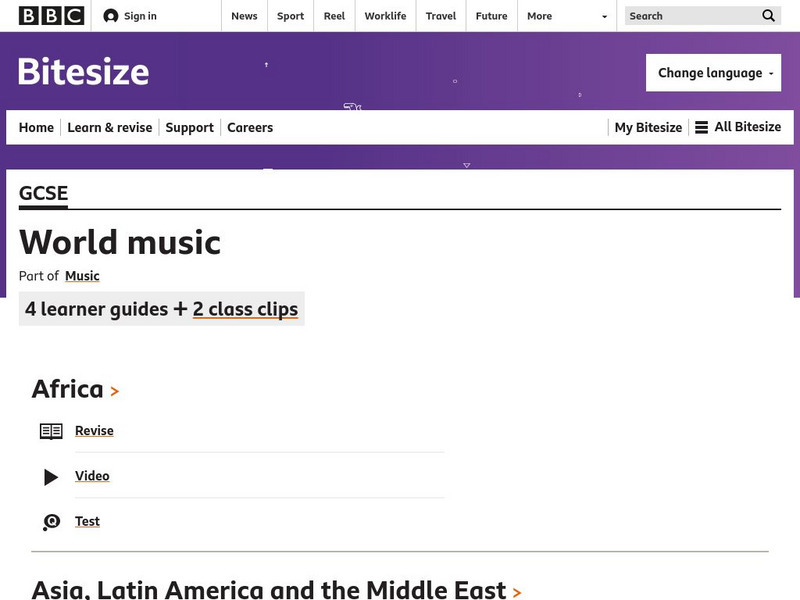Open the Careers menu item
The height and width of the screenshot is (600, 800).
[250, 128]
